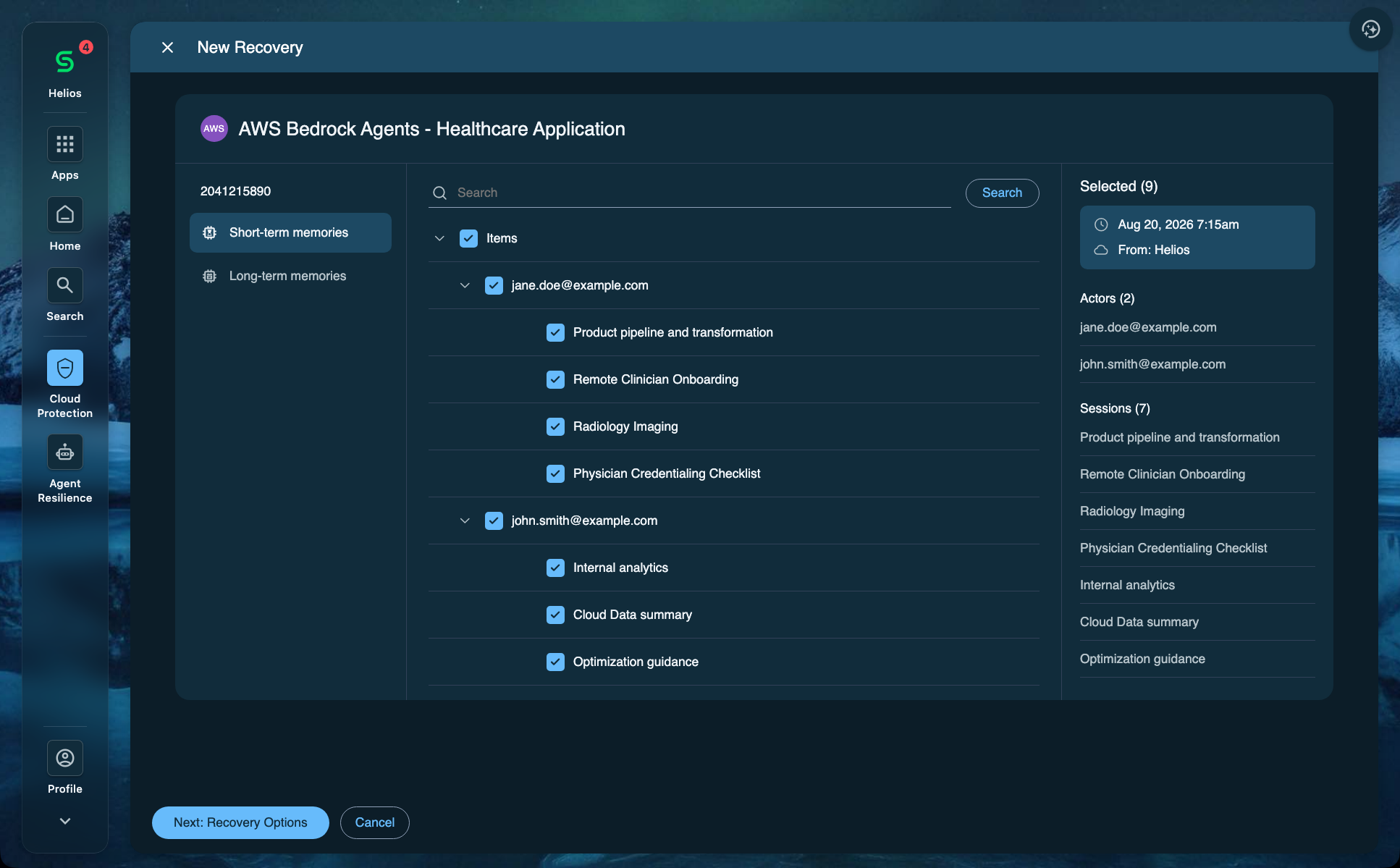
Task: Collapse the Items tree chevron
Action: [x=439, y=238]
